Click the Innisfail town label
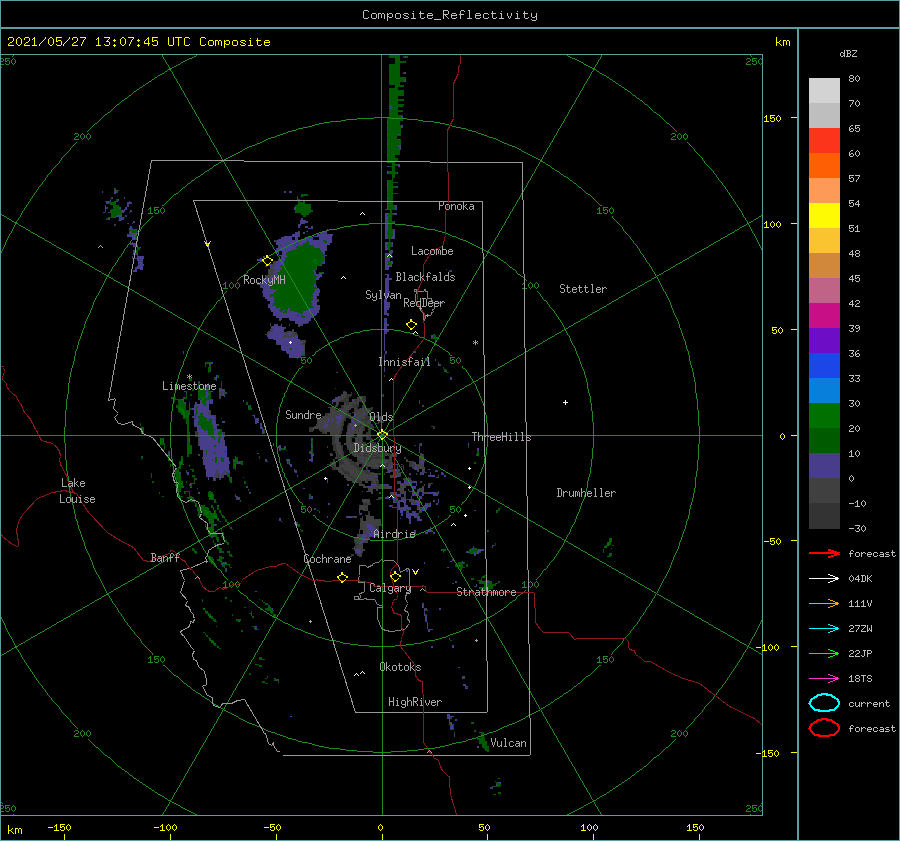 point(404,362)
